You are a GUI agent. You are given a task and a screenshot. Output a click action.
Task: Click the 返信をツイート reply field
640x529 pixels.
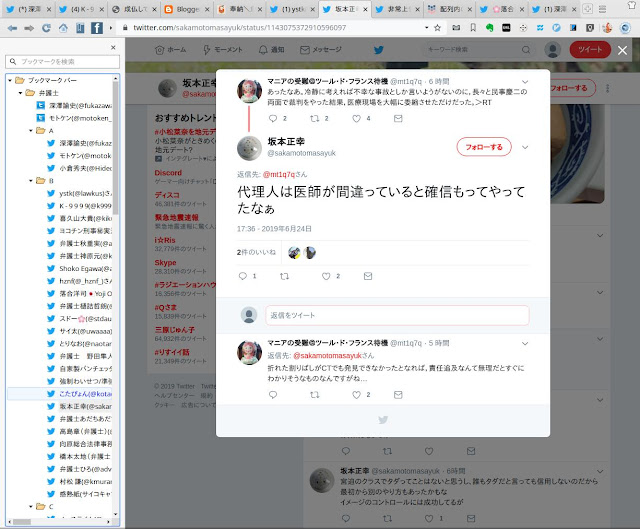397,315
